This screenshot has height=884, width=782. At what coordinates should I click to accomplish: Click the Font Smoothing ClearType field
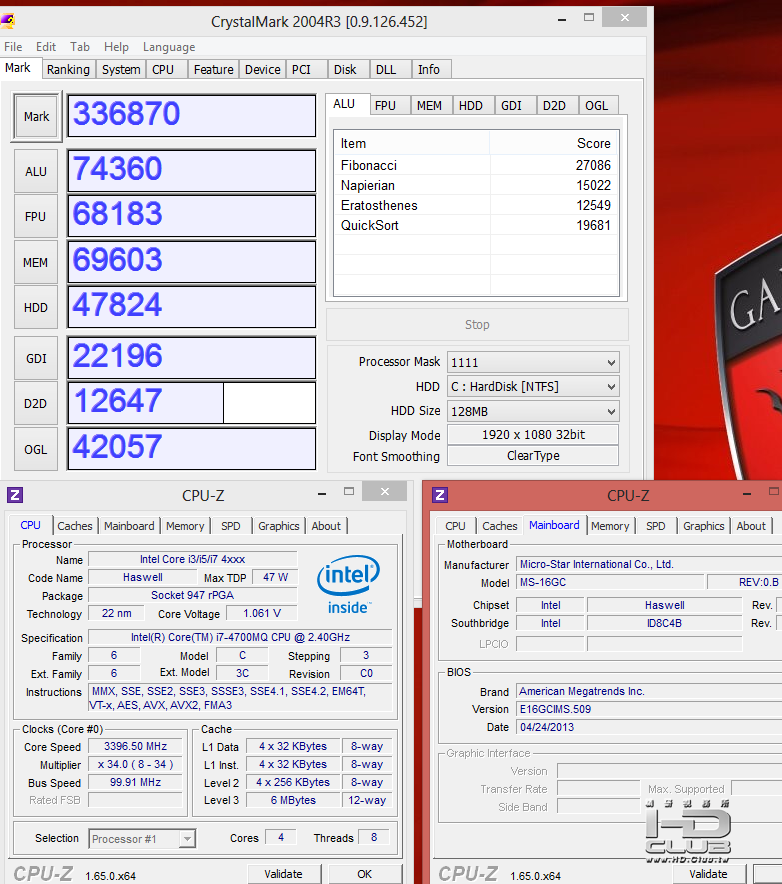[x=533, y=456]
